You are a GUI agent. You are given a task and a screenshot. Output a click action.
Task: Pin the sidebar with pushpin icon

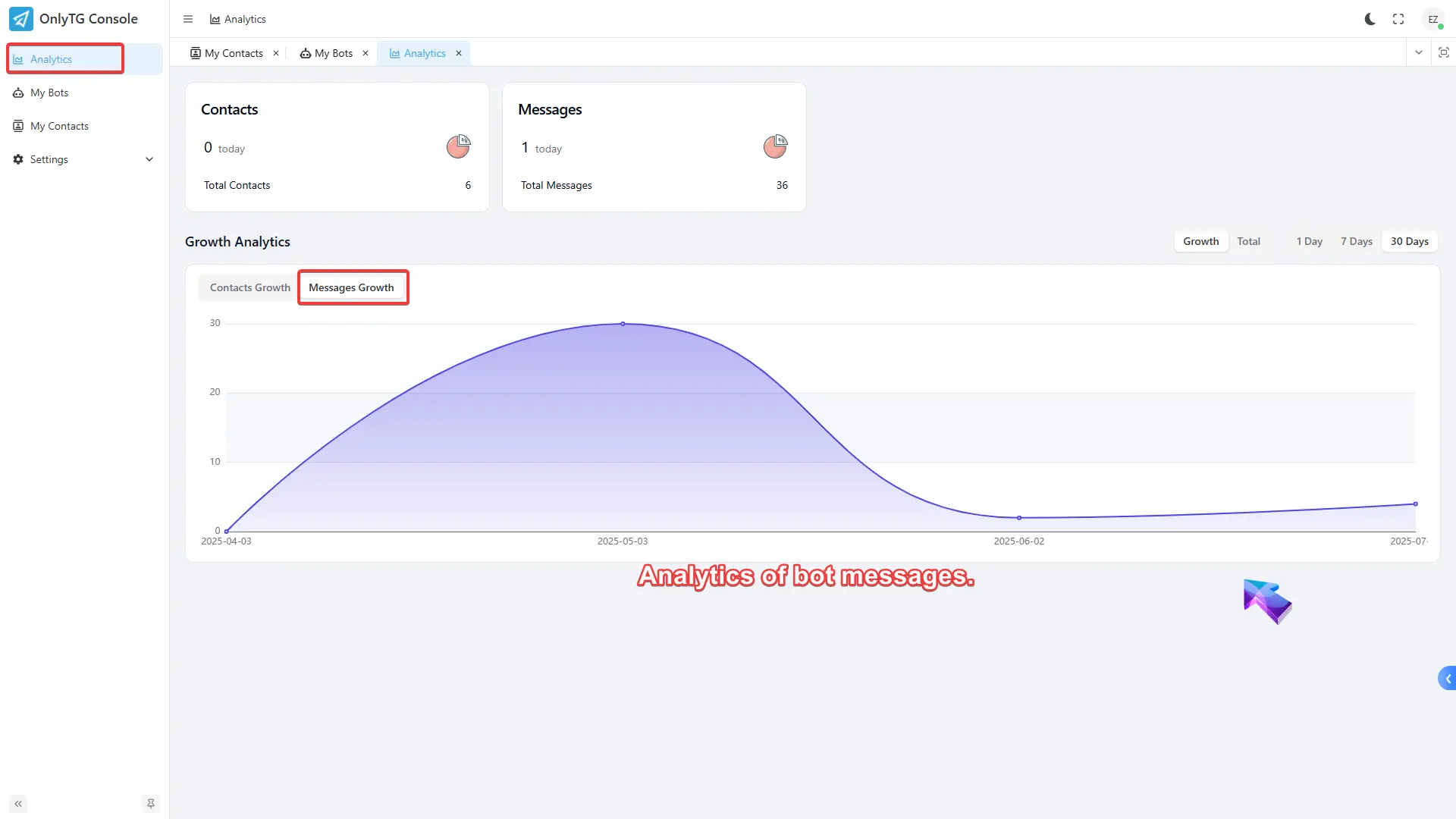[150, 803]
